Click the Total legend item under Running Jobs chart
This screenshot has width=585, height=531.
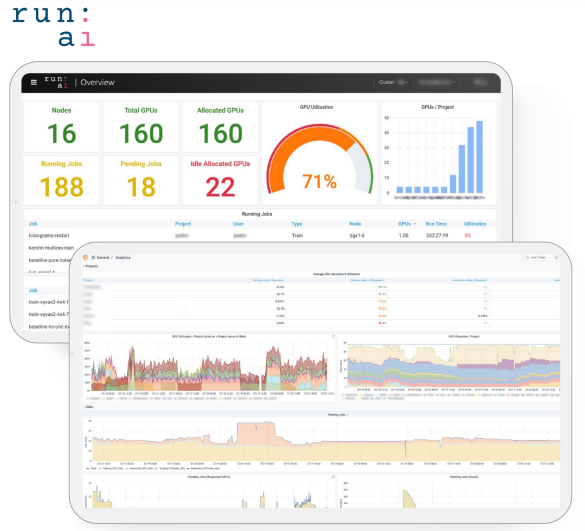[91, 468]
